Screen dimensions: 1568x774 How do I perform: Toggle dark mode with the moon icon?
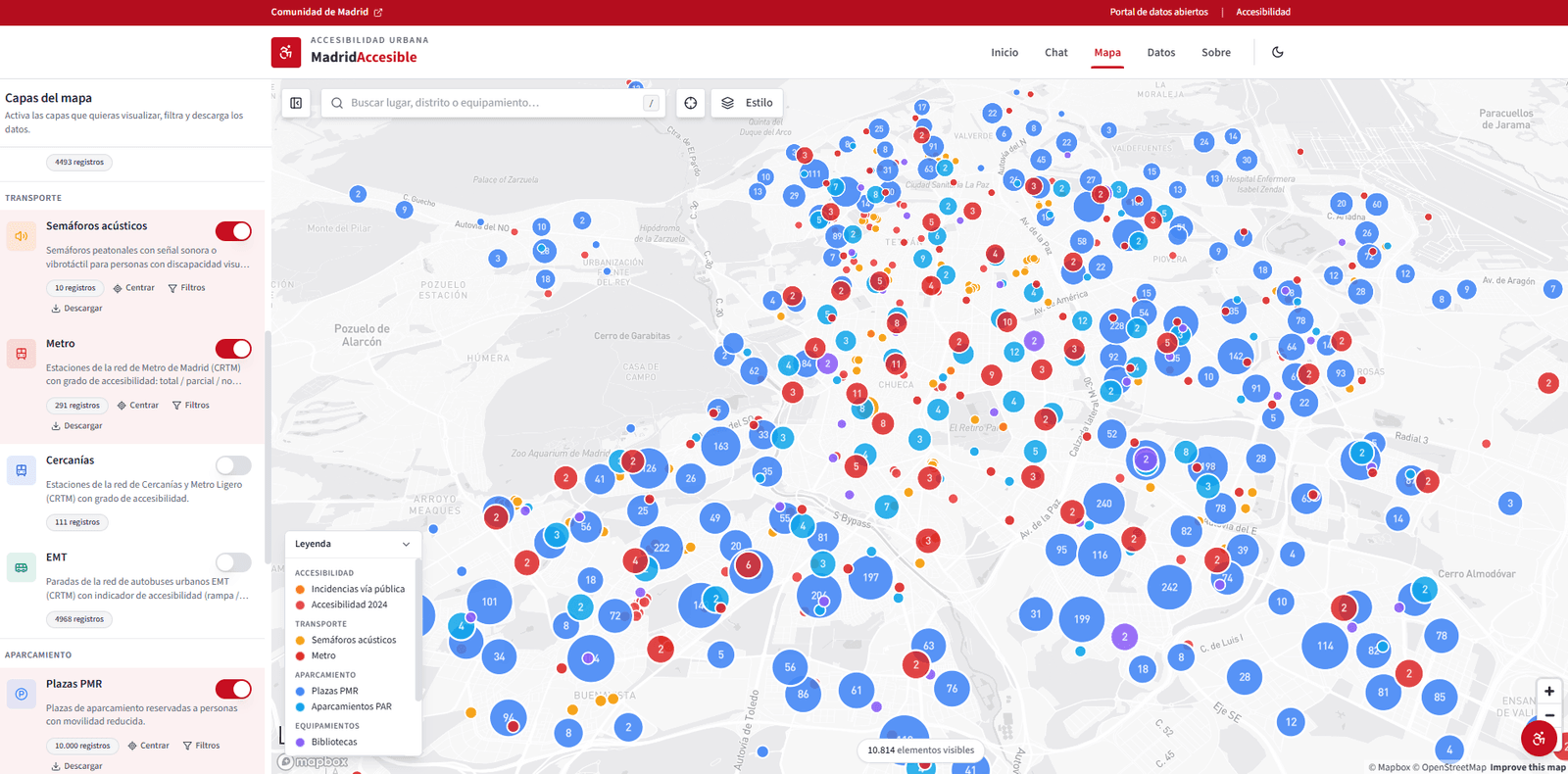pyautogui.click(x=1278, y=52)
